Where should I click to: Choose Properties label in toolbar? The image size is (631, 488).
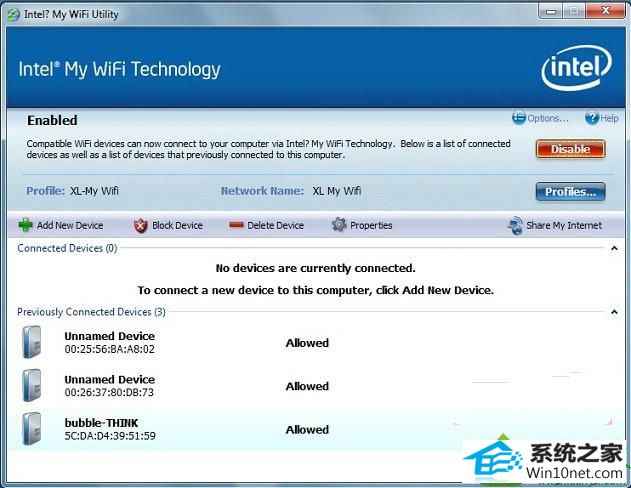click(371, 225)
